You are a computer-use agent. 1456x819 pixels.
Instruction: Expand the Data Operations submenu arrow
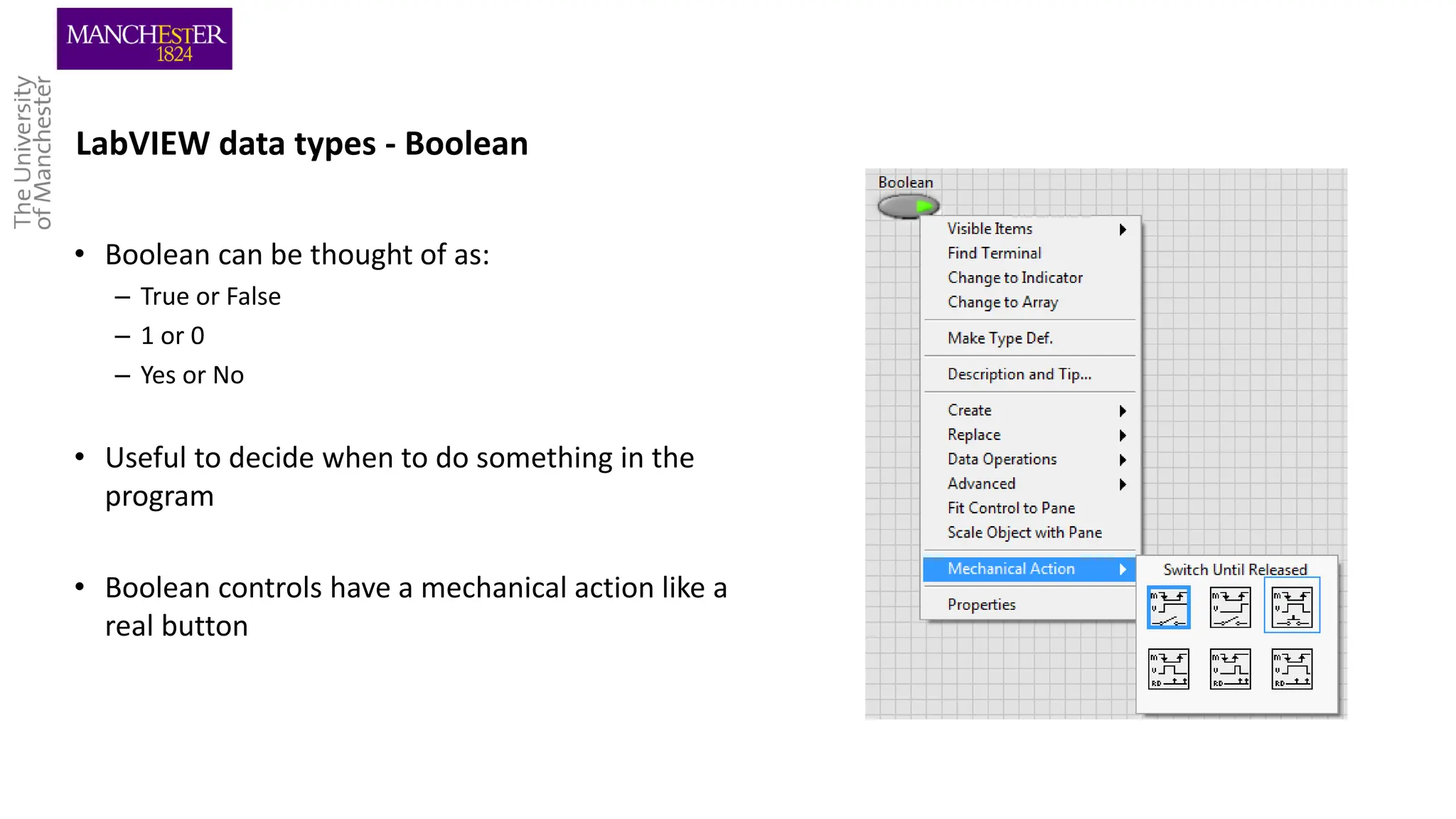point(1123,460)
